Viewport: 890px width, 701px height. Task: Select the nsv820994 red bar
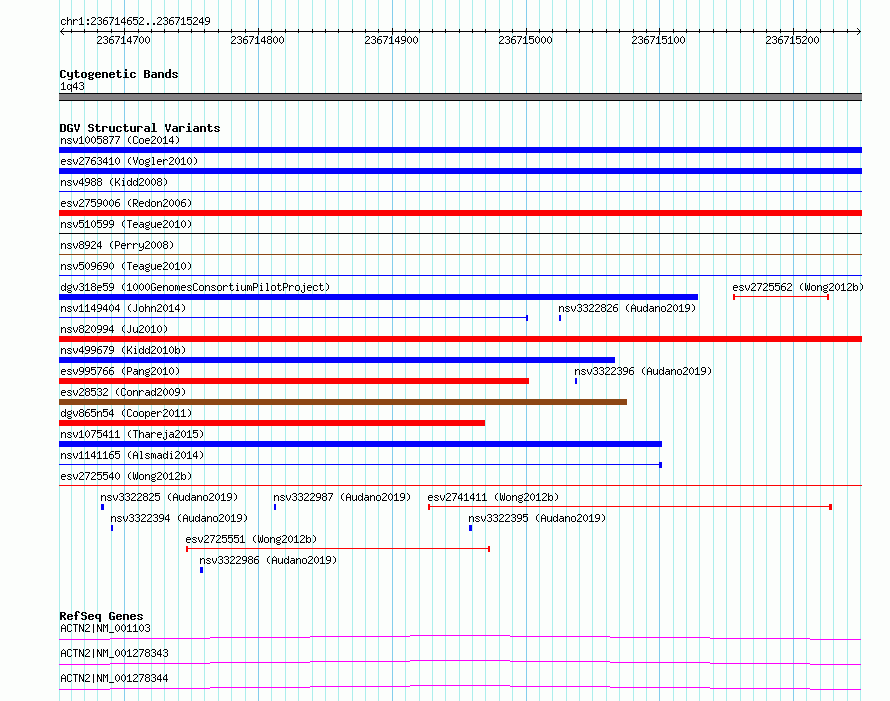pos(460,339)
